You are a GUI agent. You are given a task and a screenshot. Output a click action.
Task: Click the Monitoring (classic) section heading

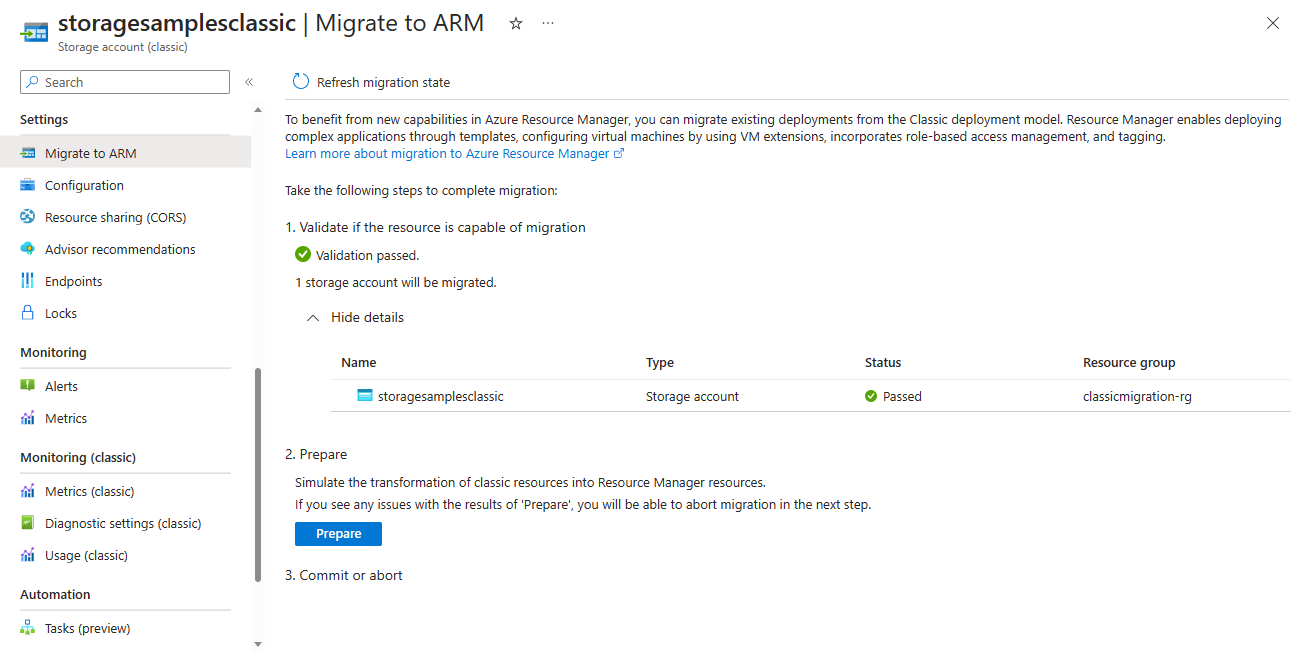(78, 457)
